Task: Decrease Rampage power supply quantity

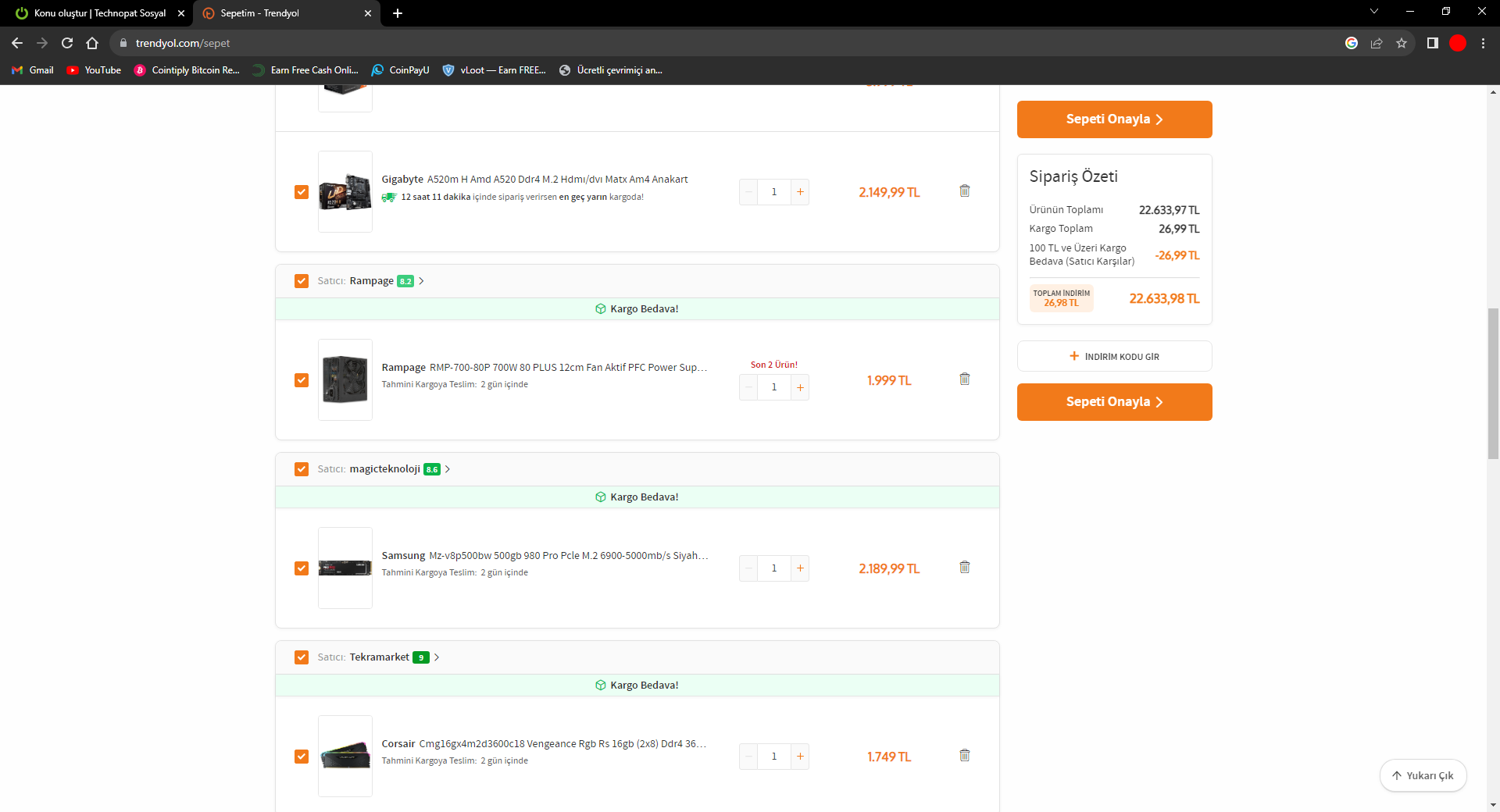Action: (748, 387)
